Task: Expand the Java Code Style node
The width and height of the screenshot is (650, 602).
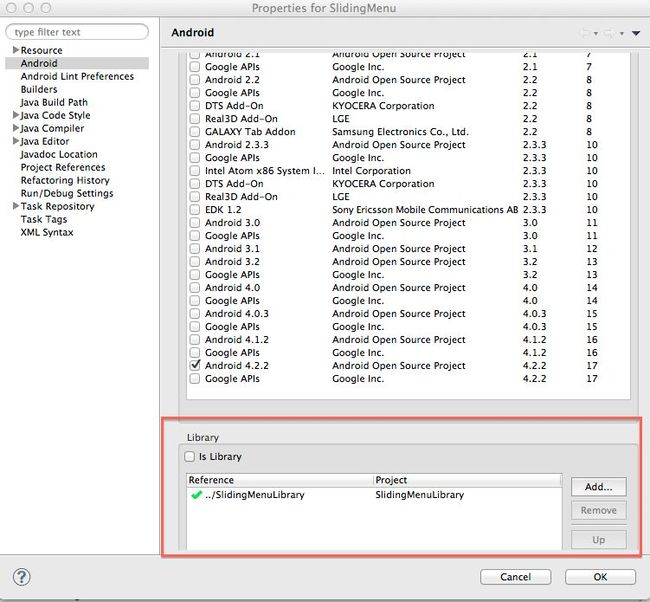Action: point(16,115)
